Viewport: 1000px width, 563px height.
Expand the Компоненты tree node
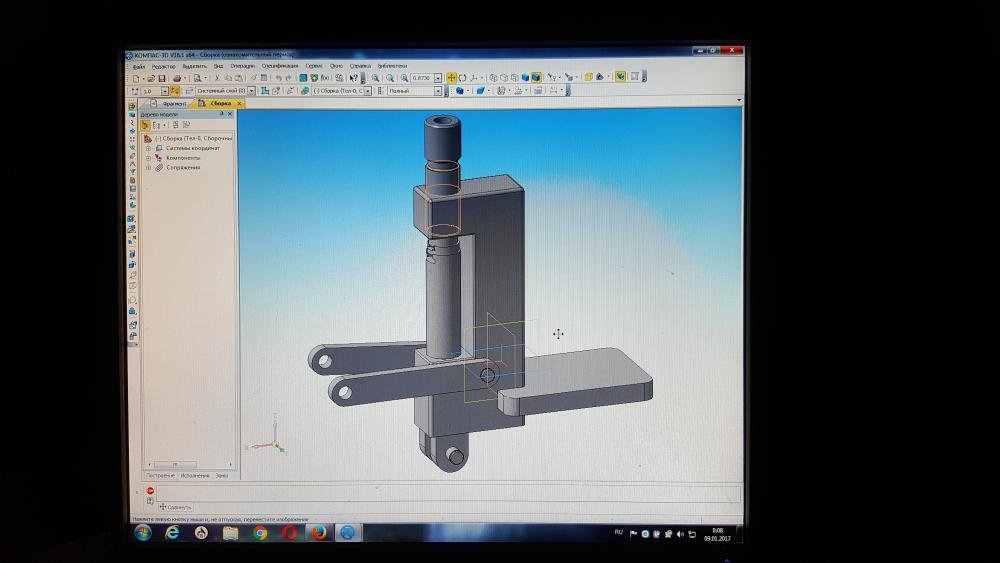pos(149,158)
